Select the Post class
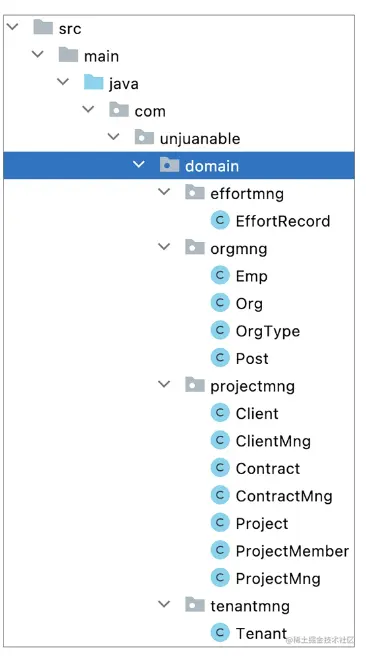This screenshot has width=366, height=656. (x=252, y=359)
